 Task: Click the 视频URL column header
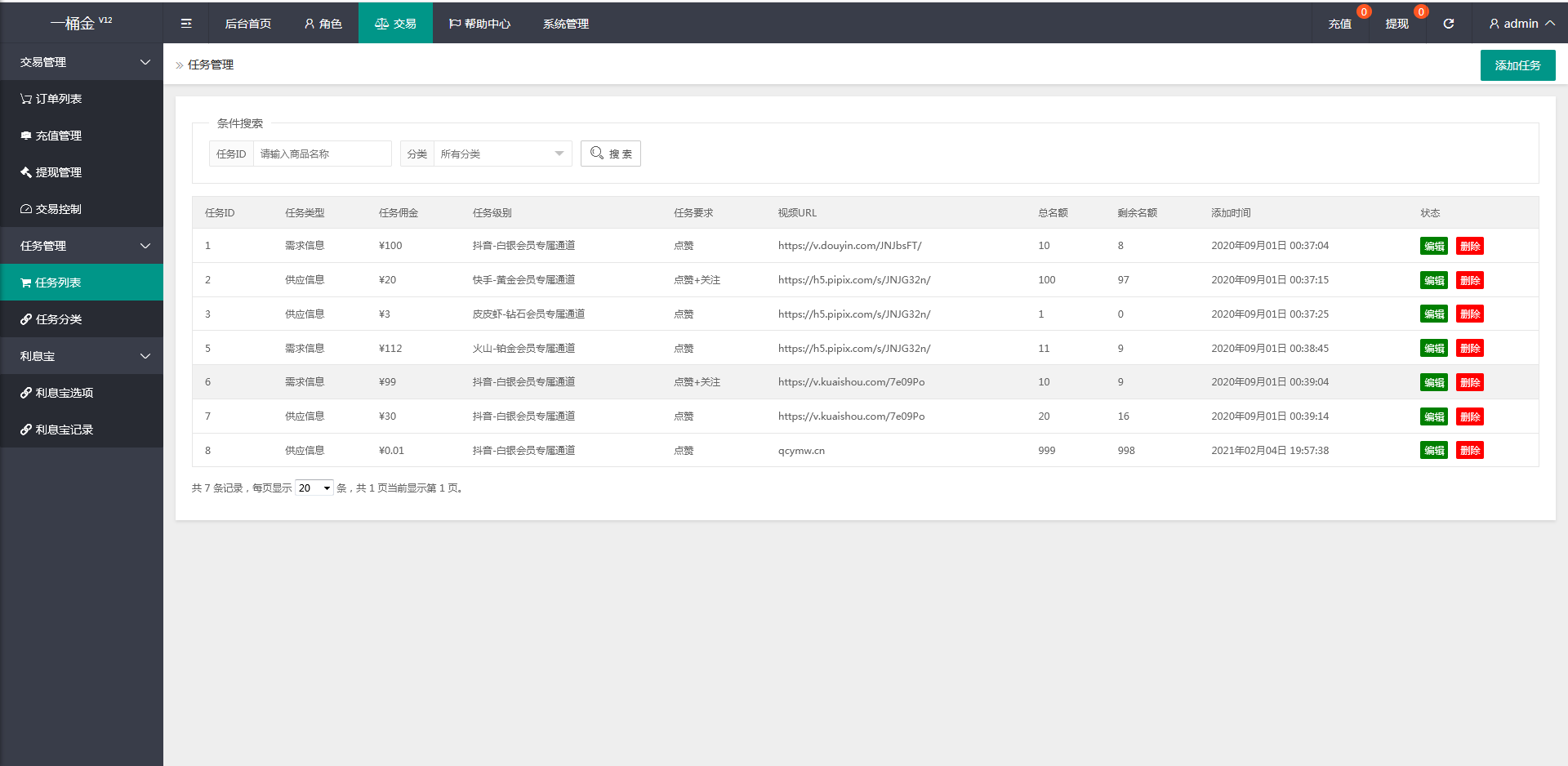797,212
